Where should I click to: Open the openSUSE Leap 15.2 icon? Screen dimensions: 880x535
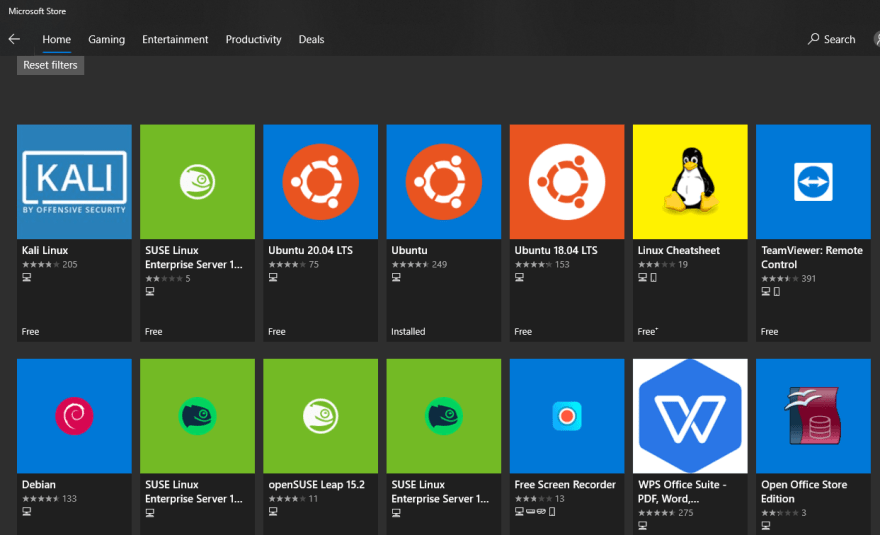coord(320,416)
